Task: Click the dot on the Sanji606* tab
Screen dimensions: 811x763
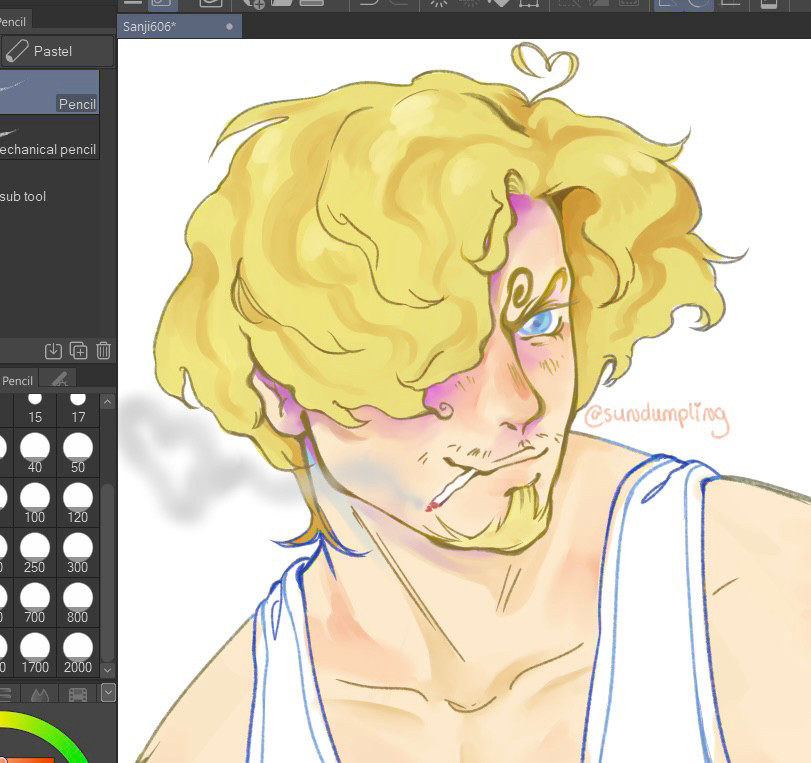Action: tap(229, 26)
